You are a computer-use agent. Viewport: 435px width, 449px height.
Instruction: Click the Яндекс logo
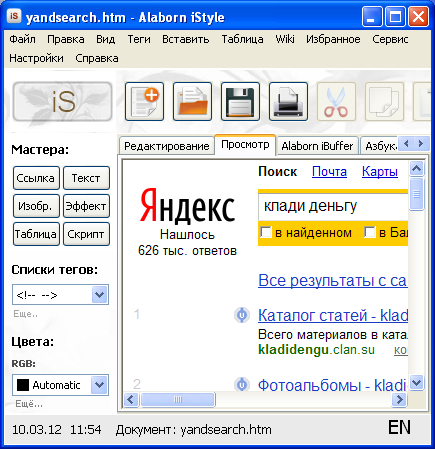click(x=187, y=207)
